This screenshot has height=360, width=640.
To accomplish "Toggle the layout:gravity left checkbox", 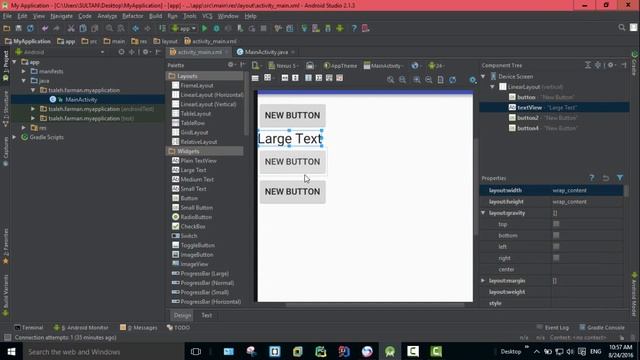I will tap(556, 247).
